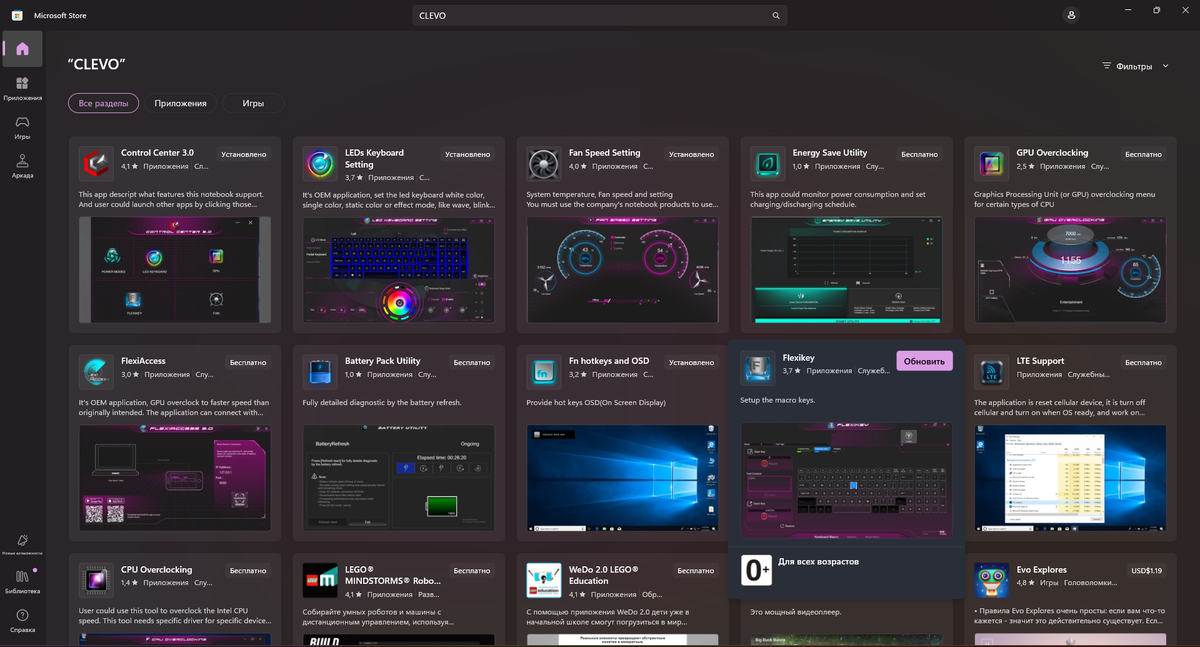This screenshot has height=647, width=1200.
Task: Click the search magnifier icon
Action: click(775, 16)
